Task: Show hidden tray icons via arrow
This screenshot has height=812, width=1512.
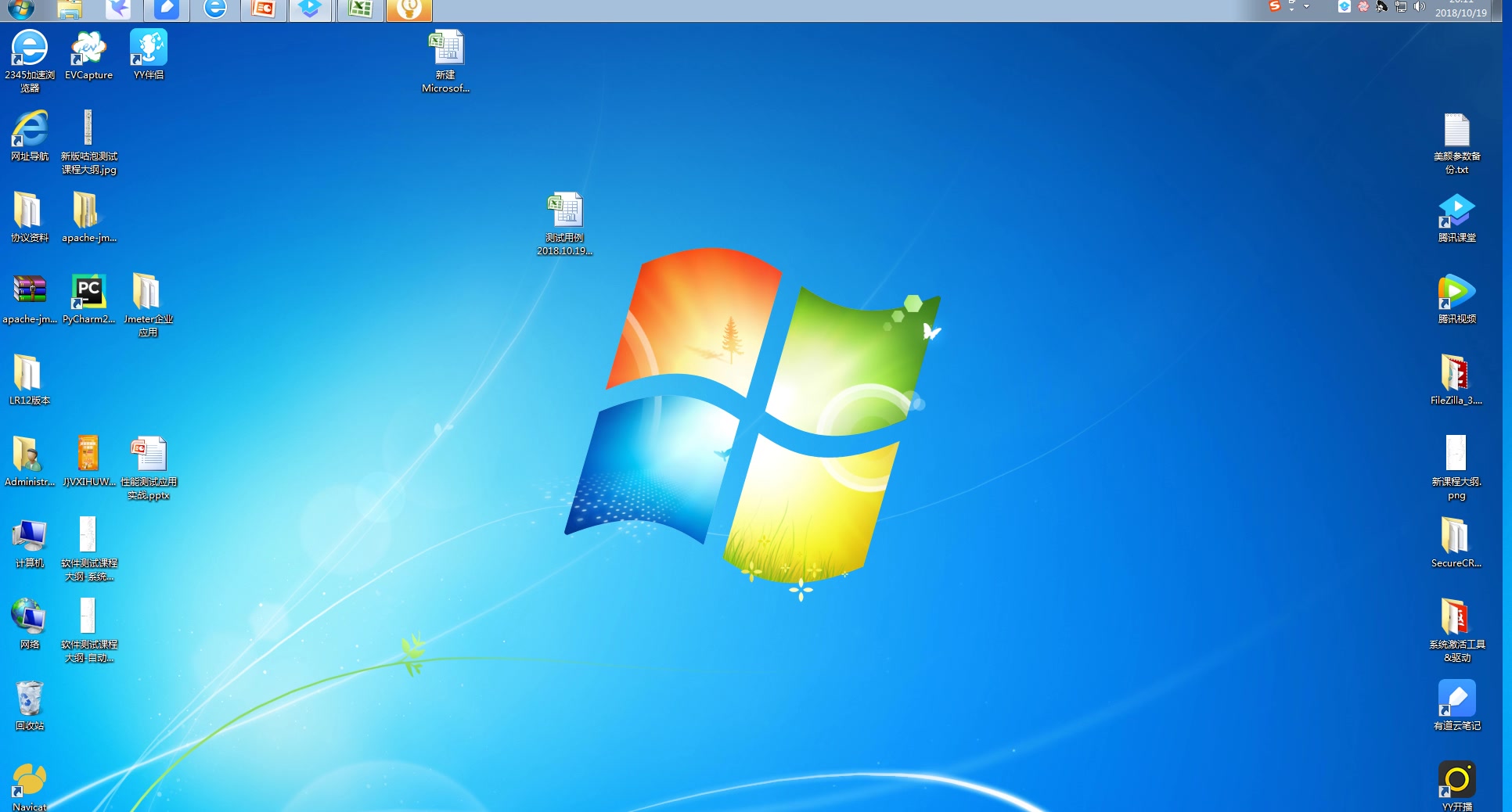Action: tap(1306, 6)
